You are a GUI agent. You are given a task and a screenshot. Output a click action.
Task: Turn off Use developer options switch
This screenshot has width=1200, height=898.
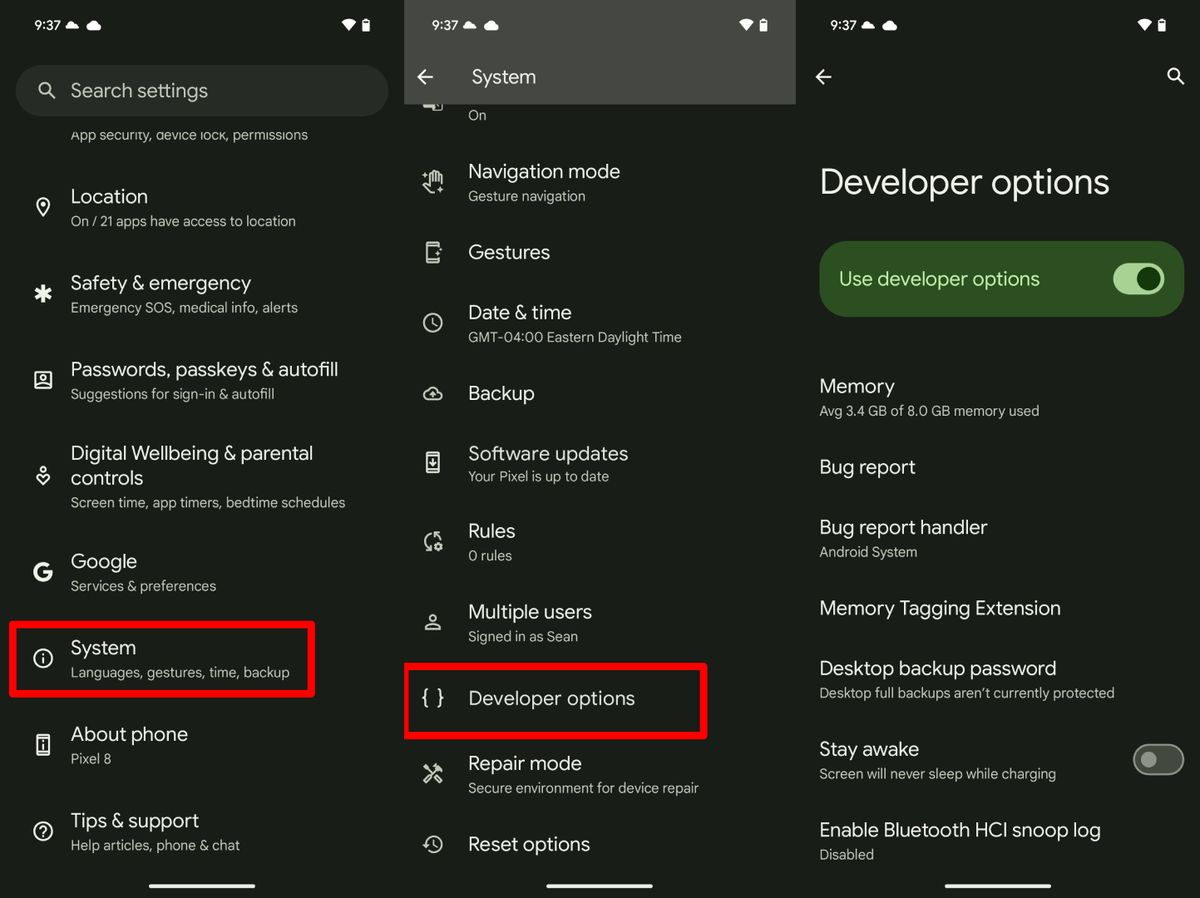[x=1138, y=279]
